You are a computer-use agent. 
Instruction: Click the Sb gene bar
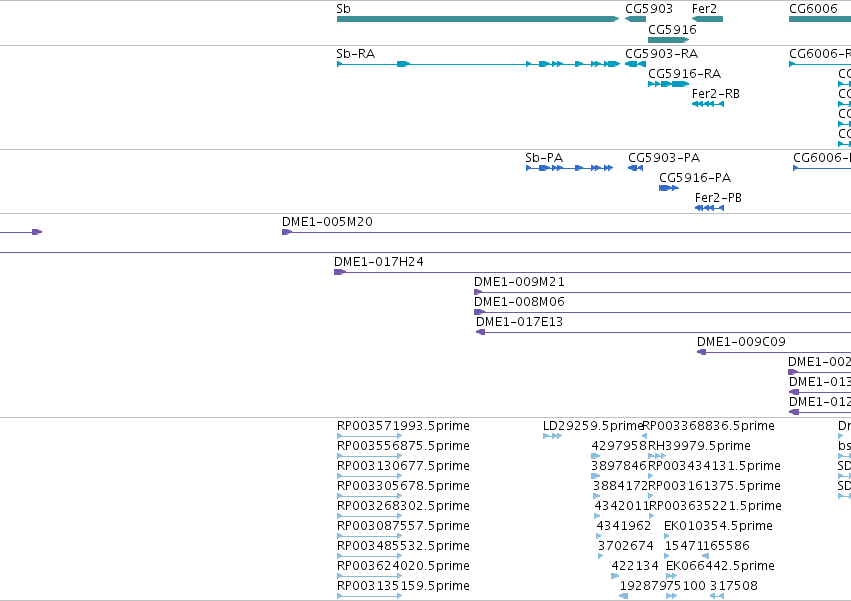(478, 19)
